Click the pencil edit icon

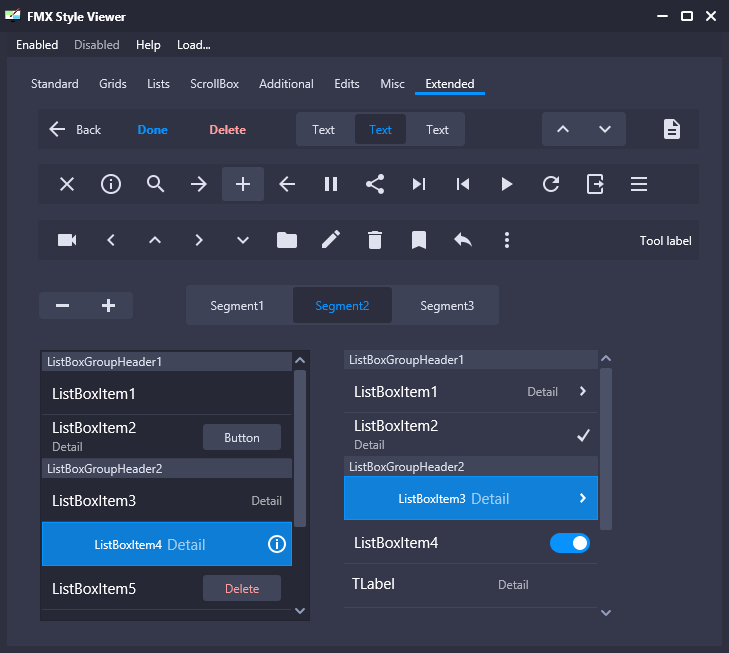(x=331, y=240)
